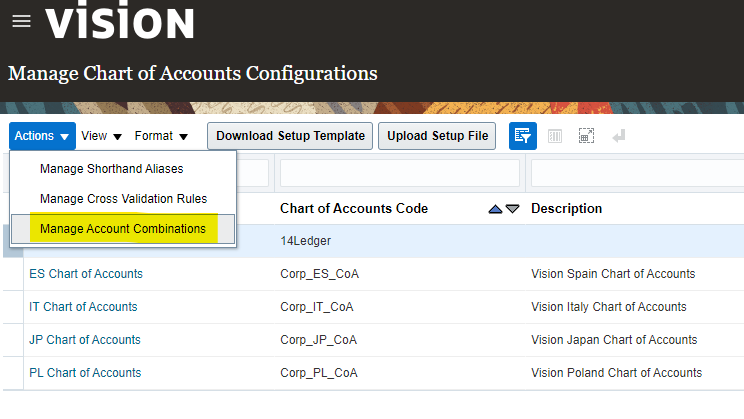Sort Chart of Accounts Code descending
The width and height of the screenshot is (744, 419).
coord(512,209)
